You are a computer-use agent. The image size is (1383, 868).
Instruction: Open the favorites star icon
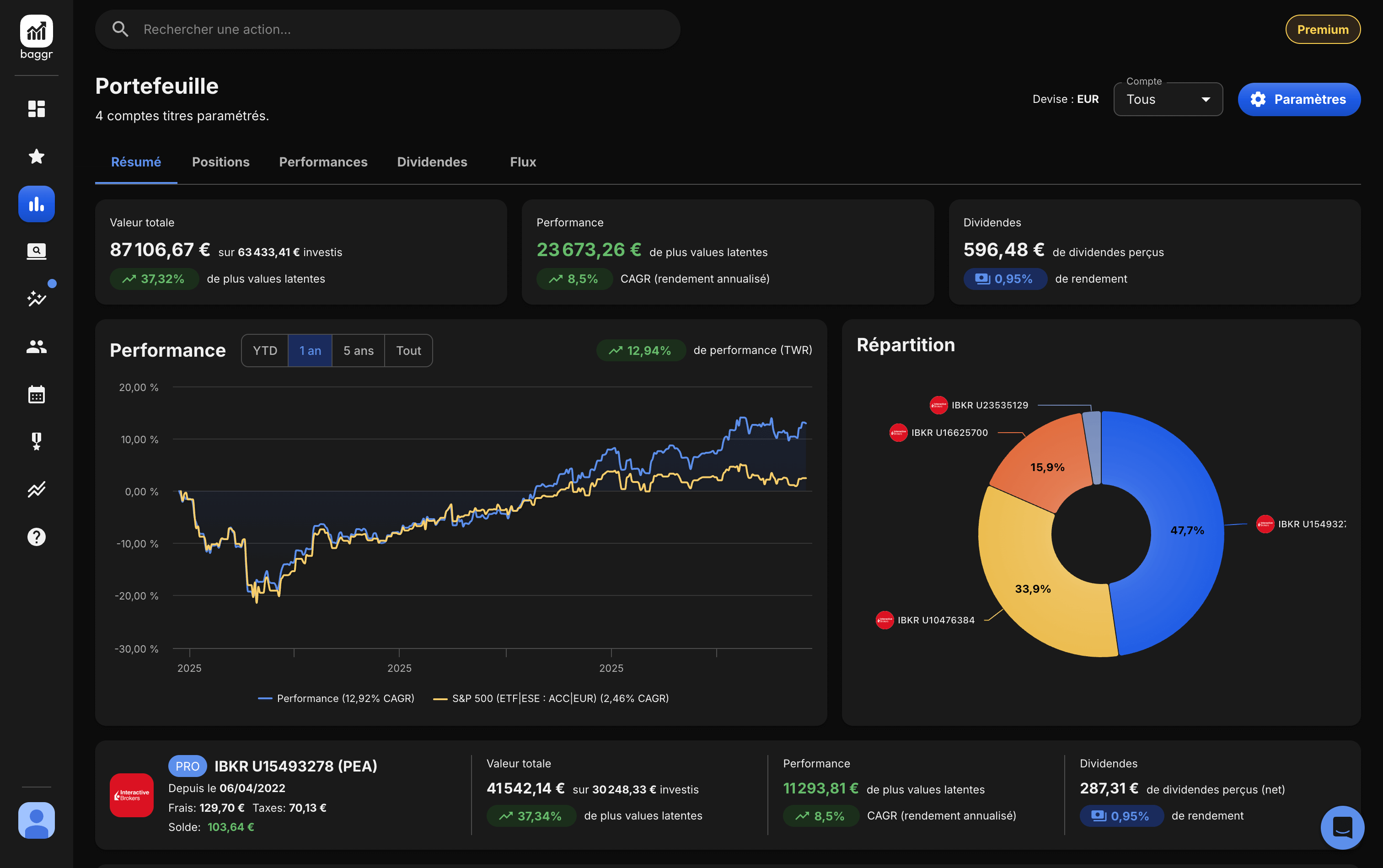click(36, 156)
